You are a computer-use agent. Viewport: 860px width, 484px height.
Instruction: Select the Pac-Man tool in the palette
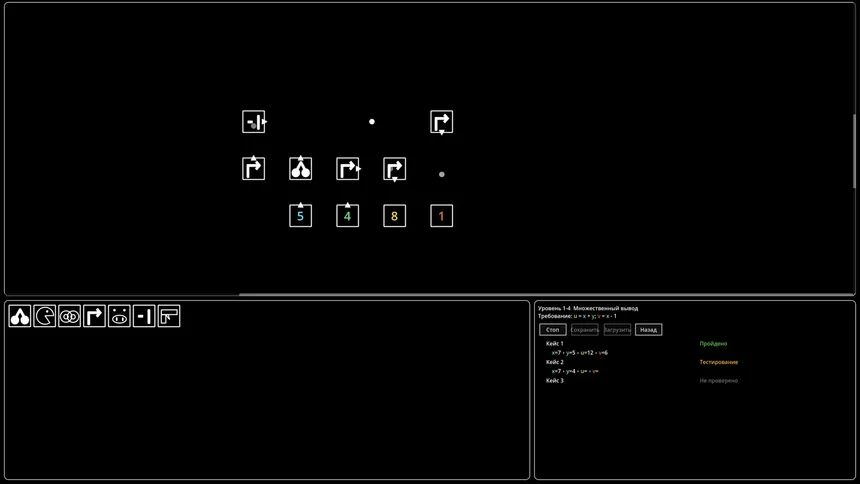pos(44,316)
